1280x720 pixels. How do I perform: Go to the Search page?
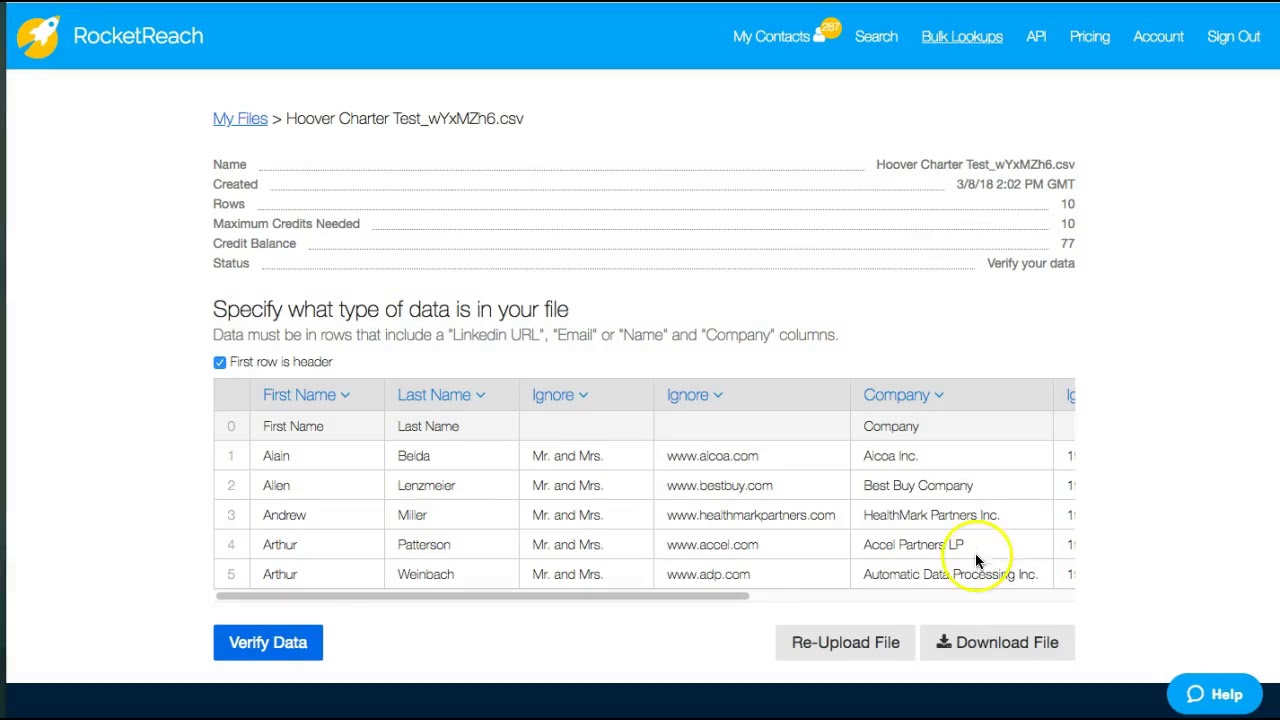(876, 37)
